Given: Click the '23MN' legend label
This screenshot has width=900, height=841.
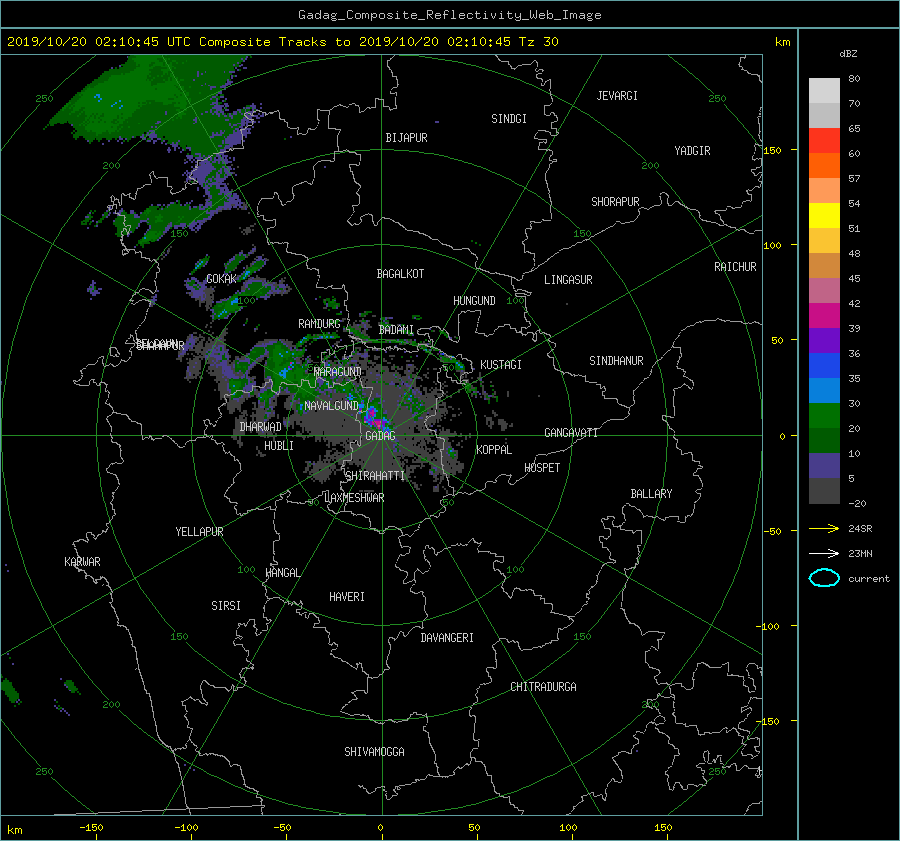Looking at the screenshot, I should [860, 554].
